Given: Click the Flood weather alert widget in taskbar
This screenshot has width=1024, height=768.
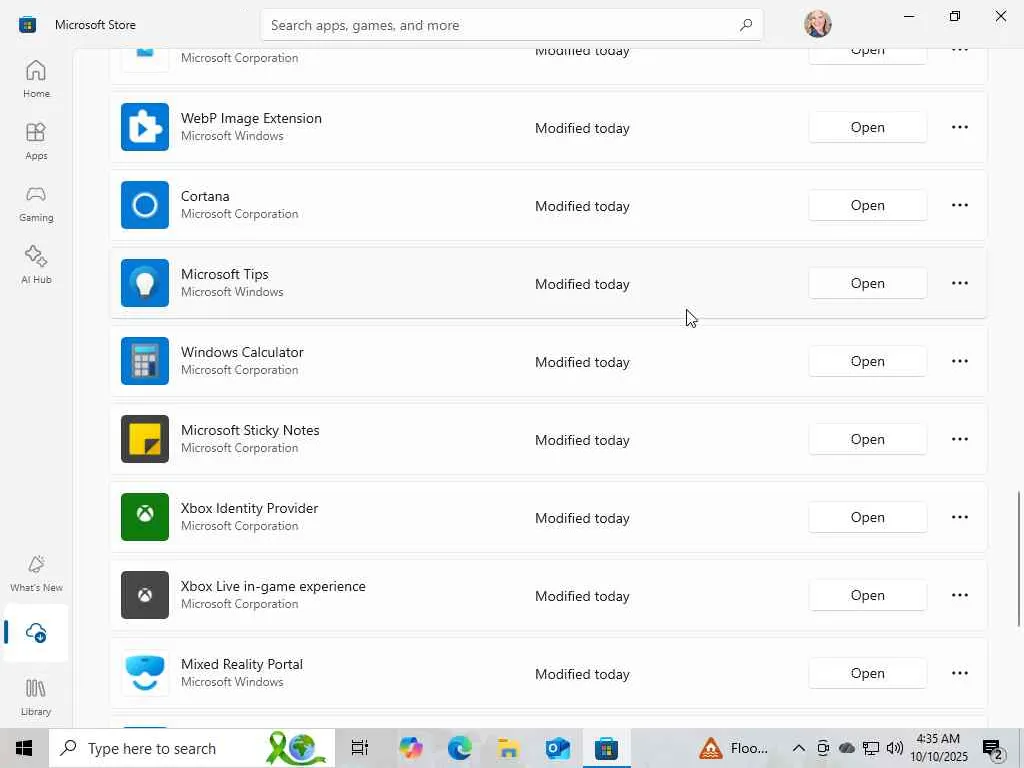Looking at the screenshot, I should 734,748.
